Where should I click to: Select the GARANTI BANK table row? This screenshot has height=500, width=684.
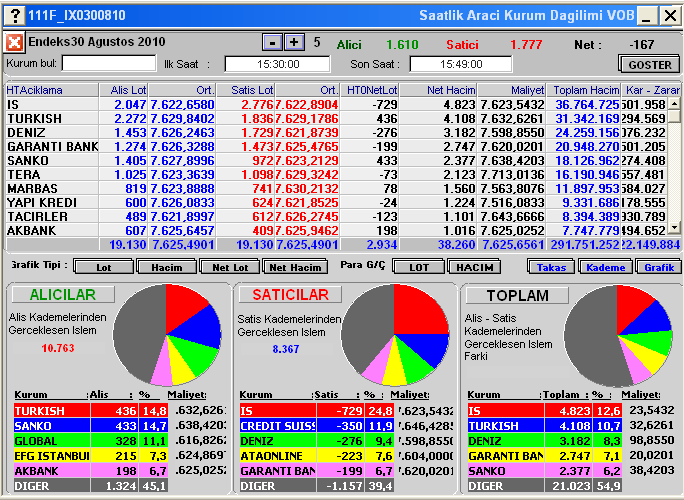click(x=337, y=147)
